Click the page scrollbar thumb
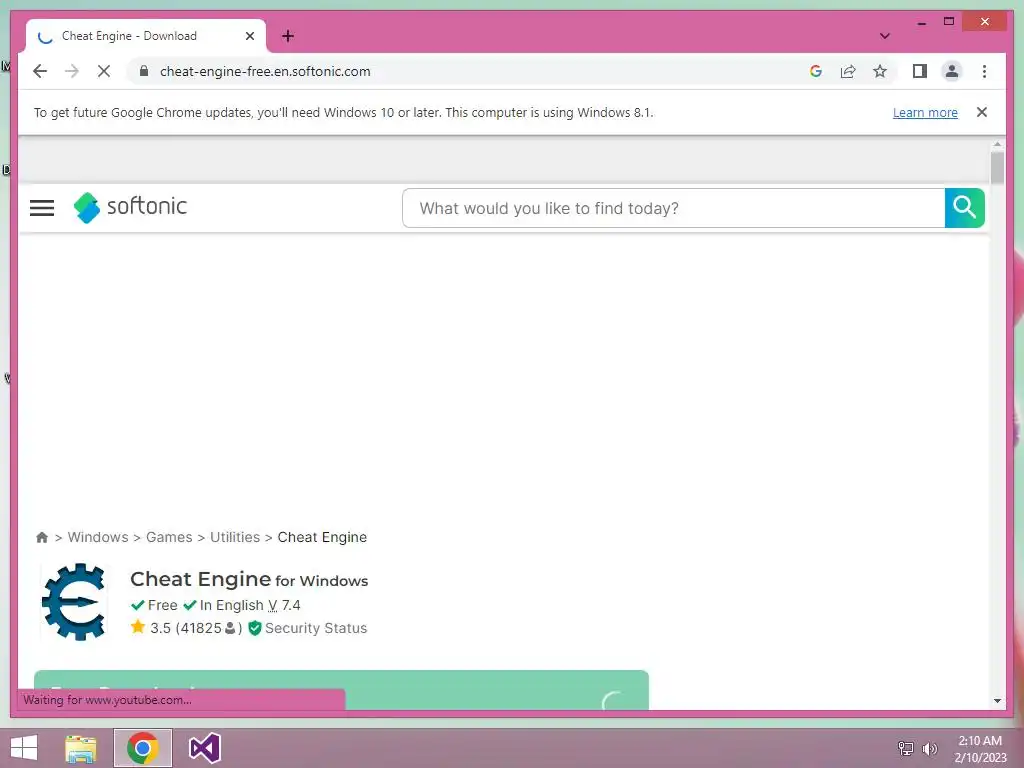Screen dimensions: 1024x768 (x=997, y=167)
